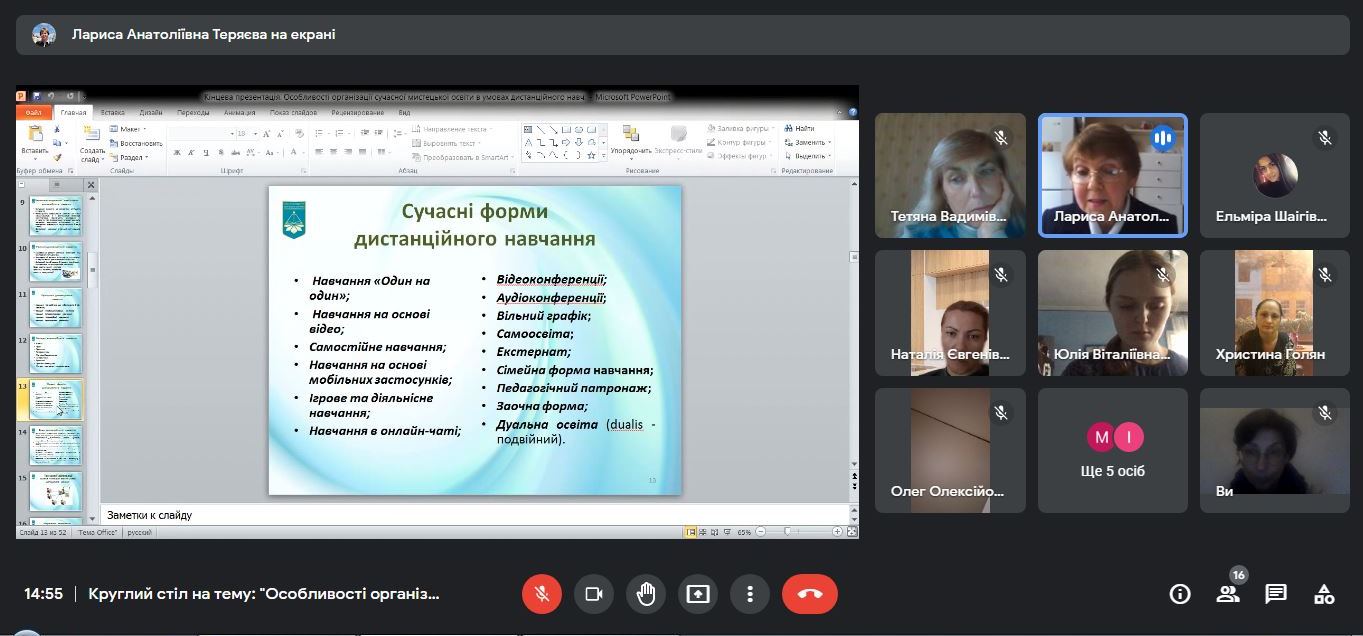
Task: Unmute the microphone in the call bar
Action: [542, 594]
